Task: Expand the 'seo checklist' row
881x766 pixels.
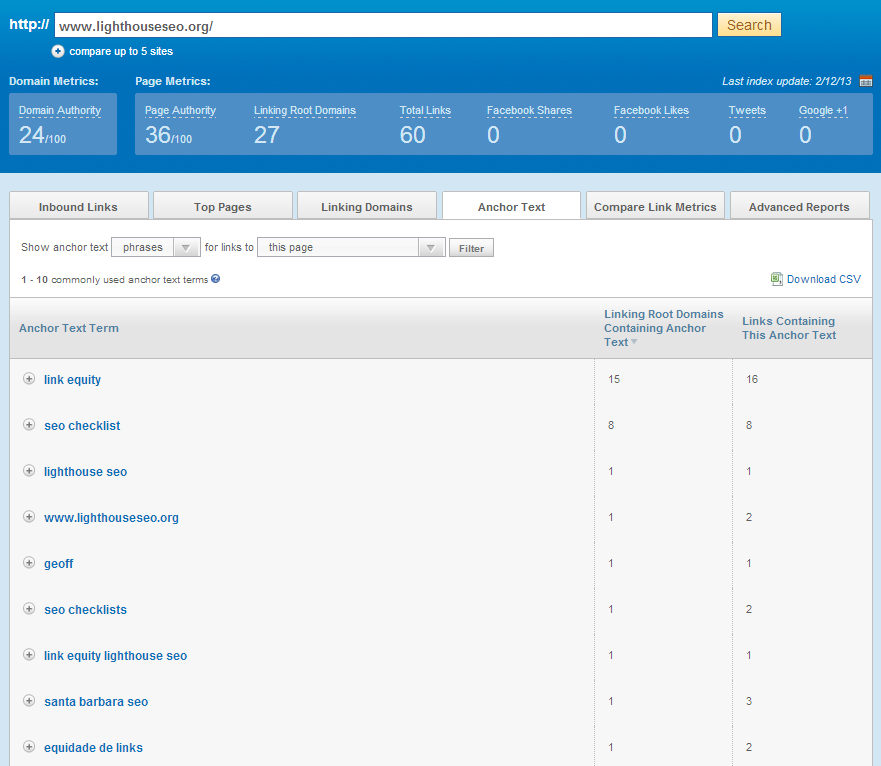Action: coord(29,425)
